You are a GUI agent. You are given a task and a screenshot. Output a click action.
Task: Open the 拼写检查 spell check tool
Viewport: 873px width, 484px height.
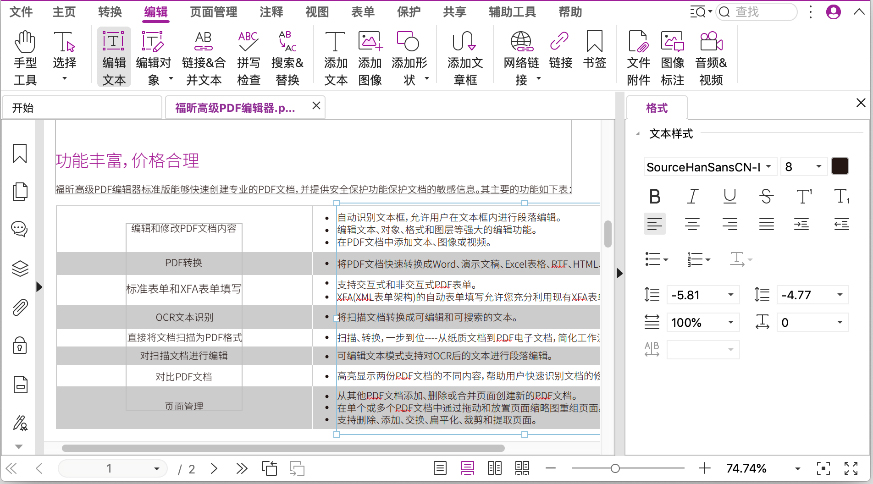click(x=248, y=58)
